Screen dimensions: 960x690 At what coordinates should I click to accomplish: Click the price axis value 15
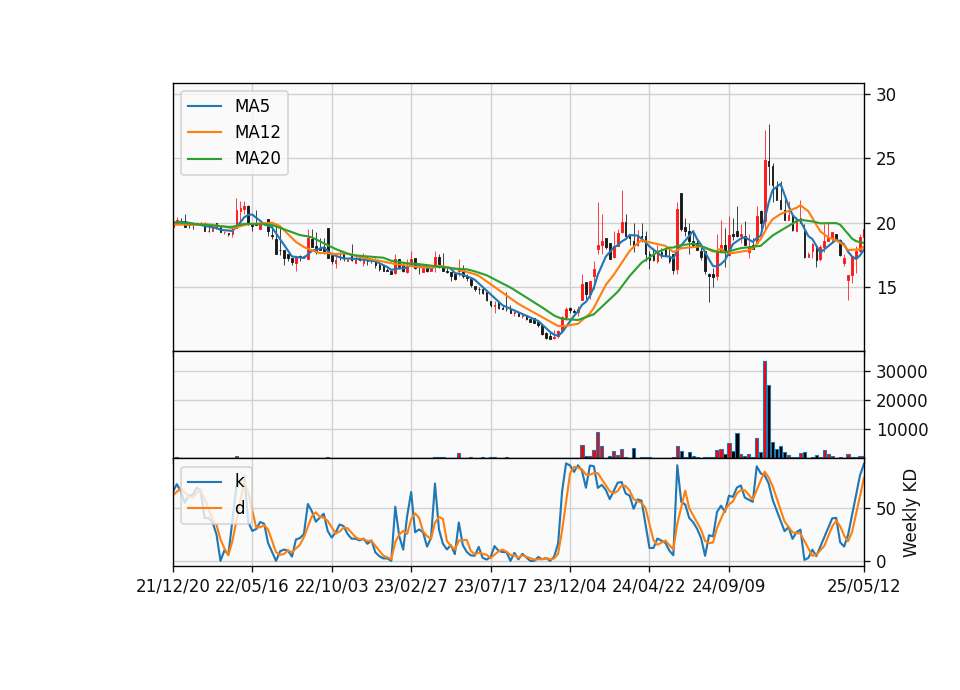886,288
